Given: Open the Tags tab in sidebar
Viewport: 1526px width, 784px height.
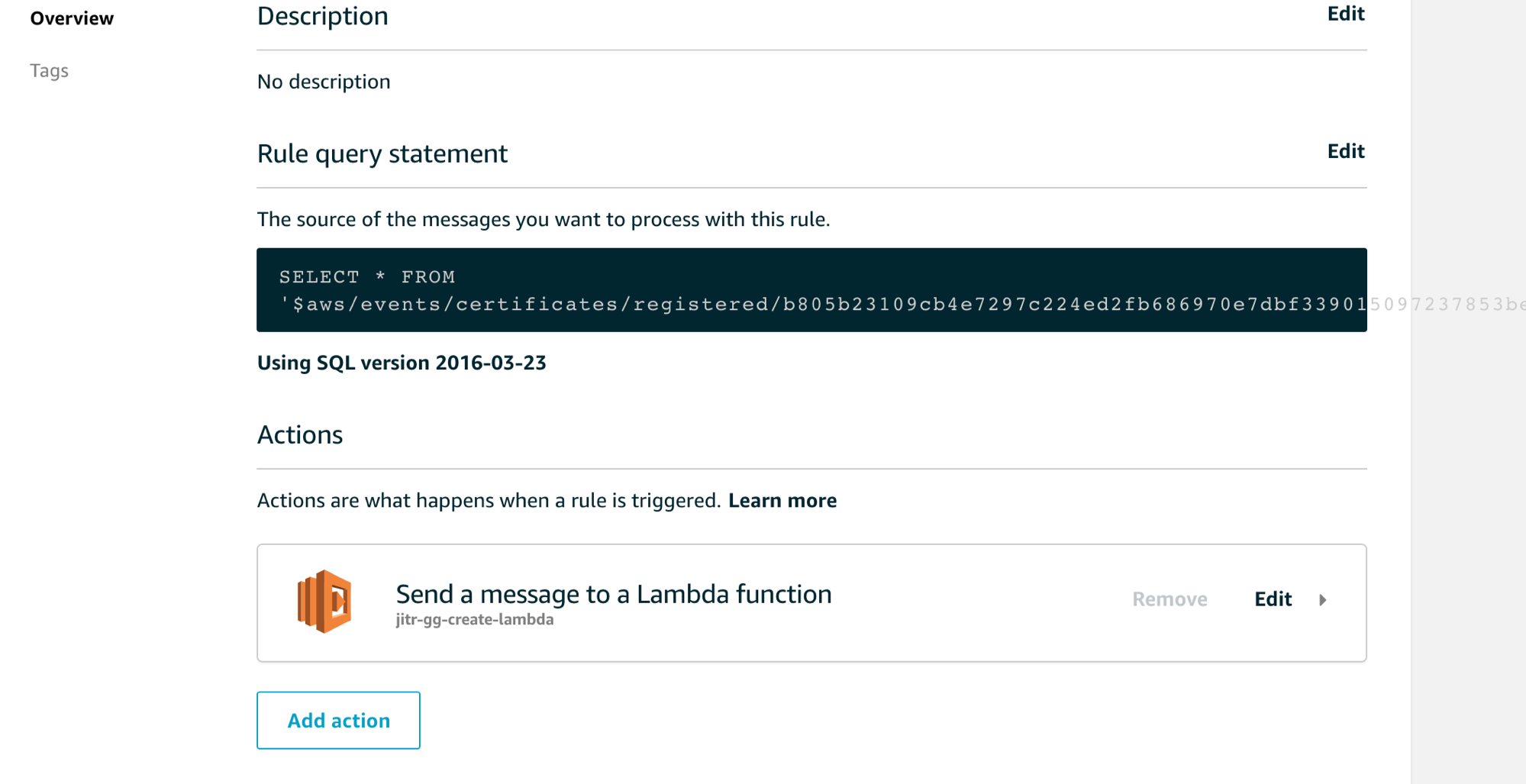Looking at the screenshot, I should pos(50,71).
